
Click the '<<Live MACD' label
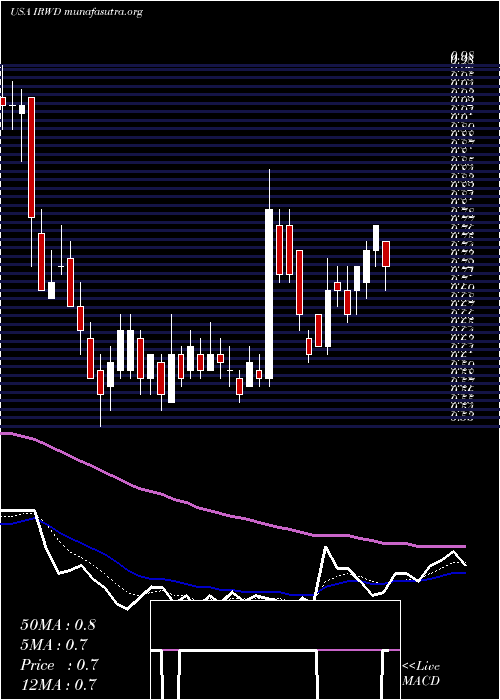pyautogui.click(x=421, y=673)
